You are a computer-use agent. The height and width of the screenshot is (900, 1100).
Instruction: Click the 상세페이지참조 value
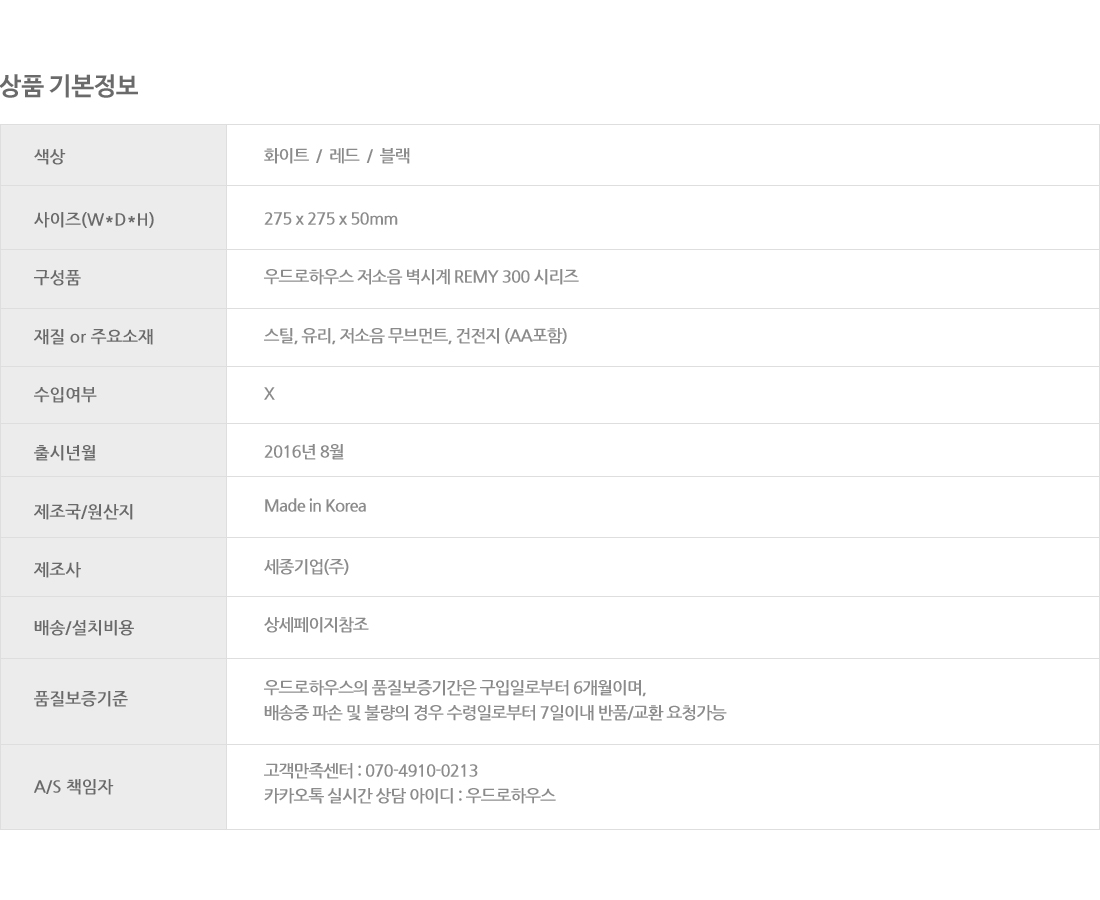316,624
